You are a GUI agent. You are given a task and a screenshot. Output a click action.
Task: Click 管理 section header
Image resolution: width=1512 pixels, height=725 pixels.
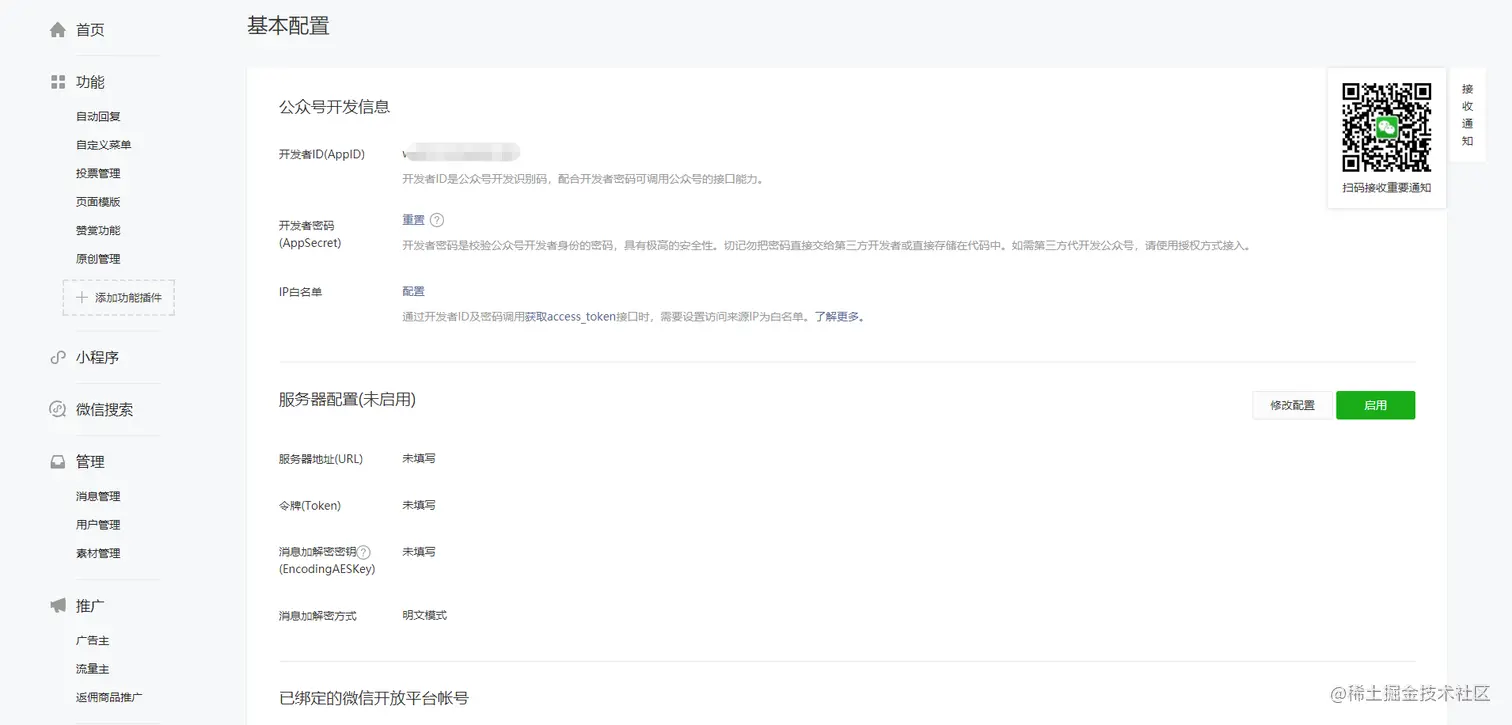pos(90,462)
